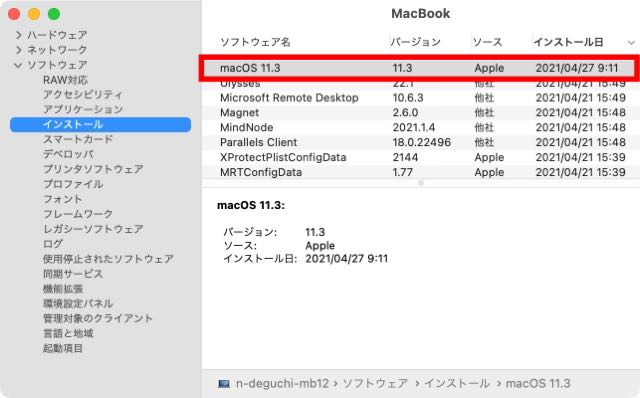Open 言語と地域 in the sidebar
Screen dimensions: 640x398
tap(68, 334)
